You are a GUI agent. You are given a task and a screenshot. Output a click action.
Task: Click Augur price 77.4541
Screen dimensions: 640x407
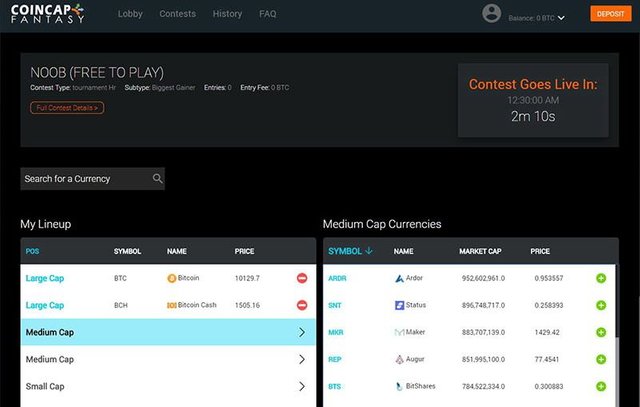547,359
